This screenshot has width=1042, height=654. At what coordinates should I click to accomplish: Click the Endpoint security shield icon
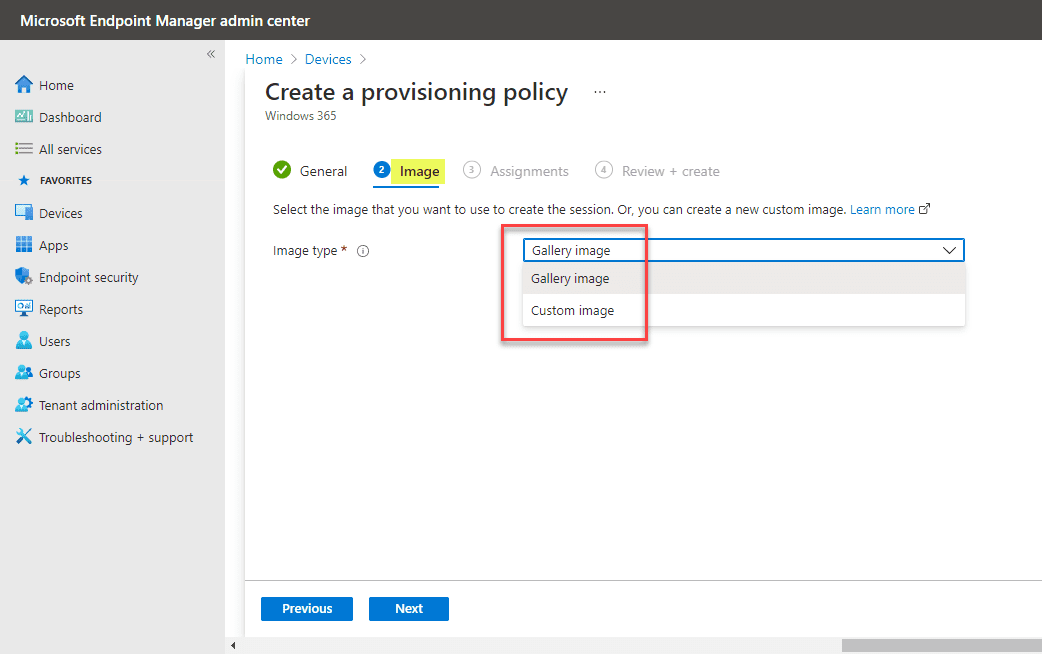(x=24, y=277)
